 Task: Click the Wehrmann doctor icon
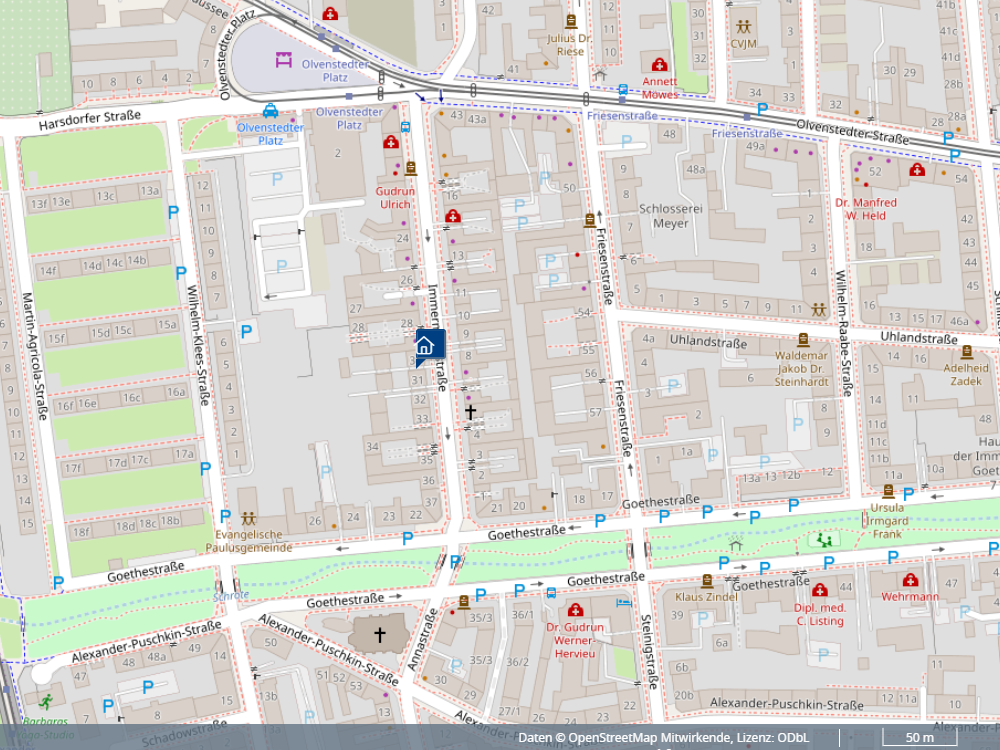(910, 580)
